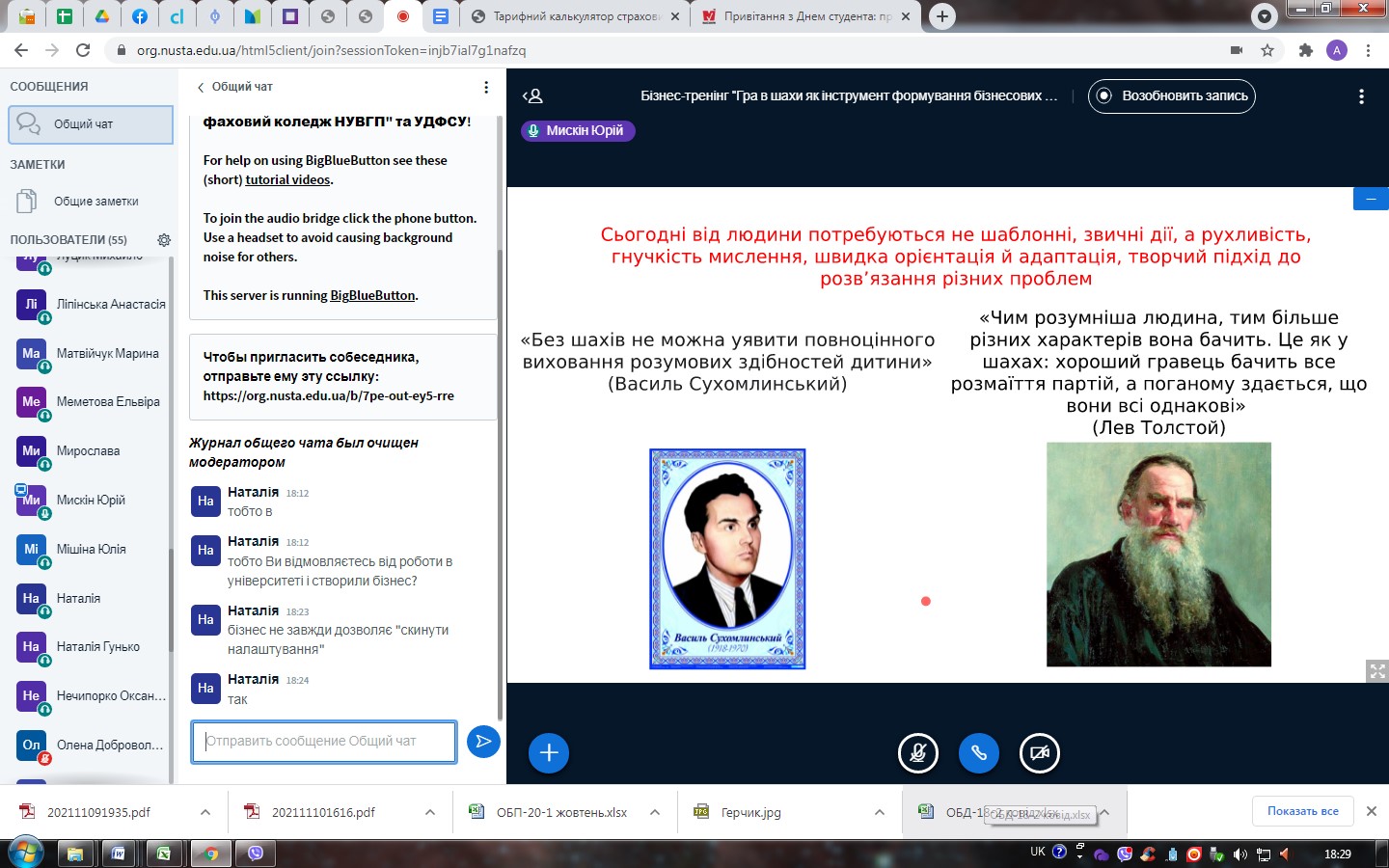
Task: Expand options for ОБП-20-1 жовтень.xlsx download
Action: 655,812
